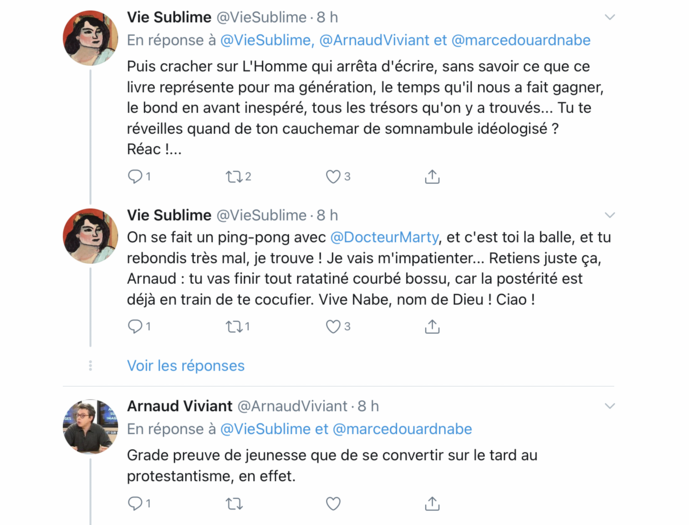Like Arnaud Viviant's tweet
This screenshot has width=689, height=525.
(334, 504)
